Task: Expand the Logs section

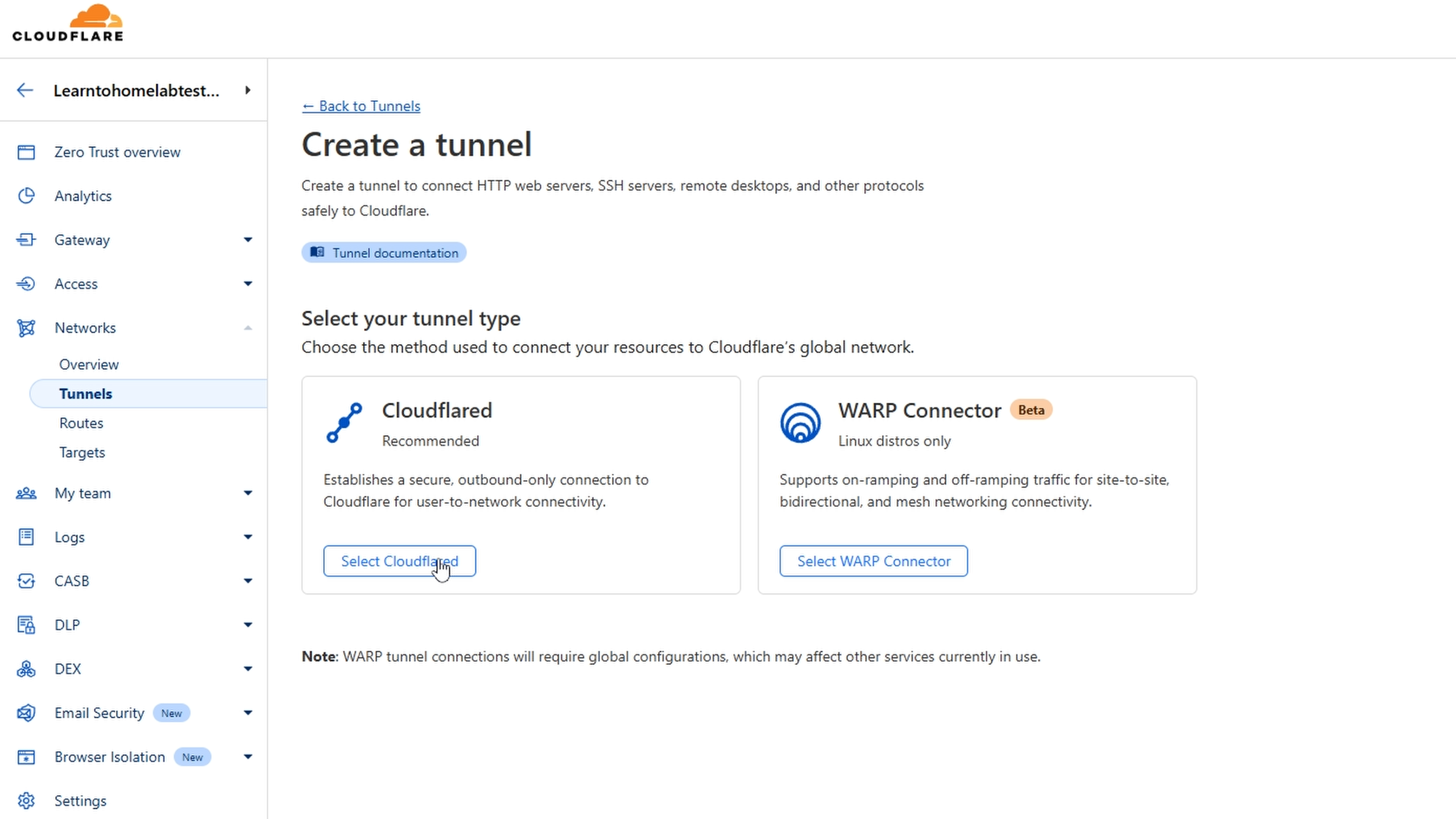Action: point(248,536)
